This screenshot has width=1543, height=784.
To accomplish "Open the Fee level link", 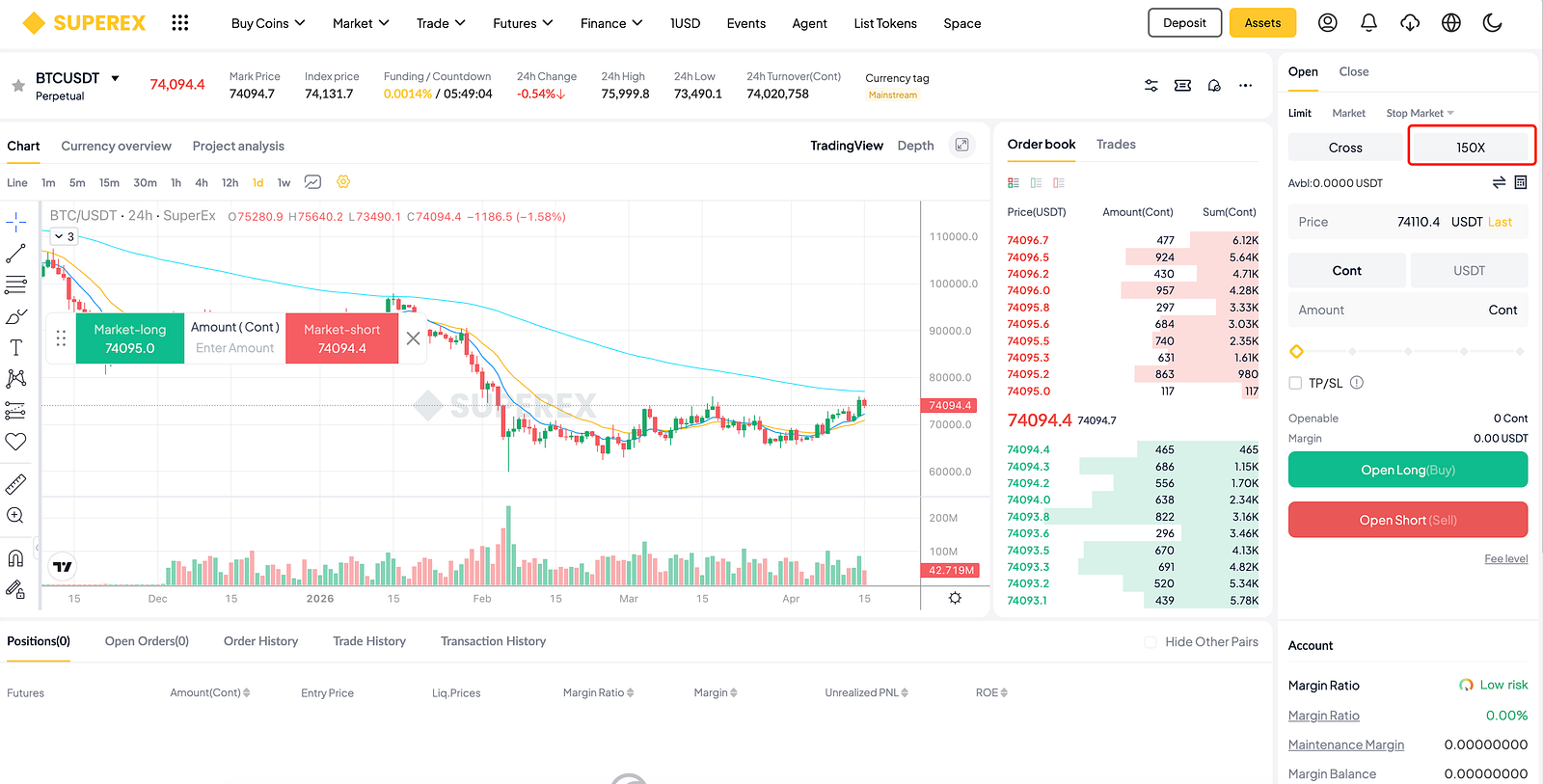I will (1505, 559).
